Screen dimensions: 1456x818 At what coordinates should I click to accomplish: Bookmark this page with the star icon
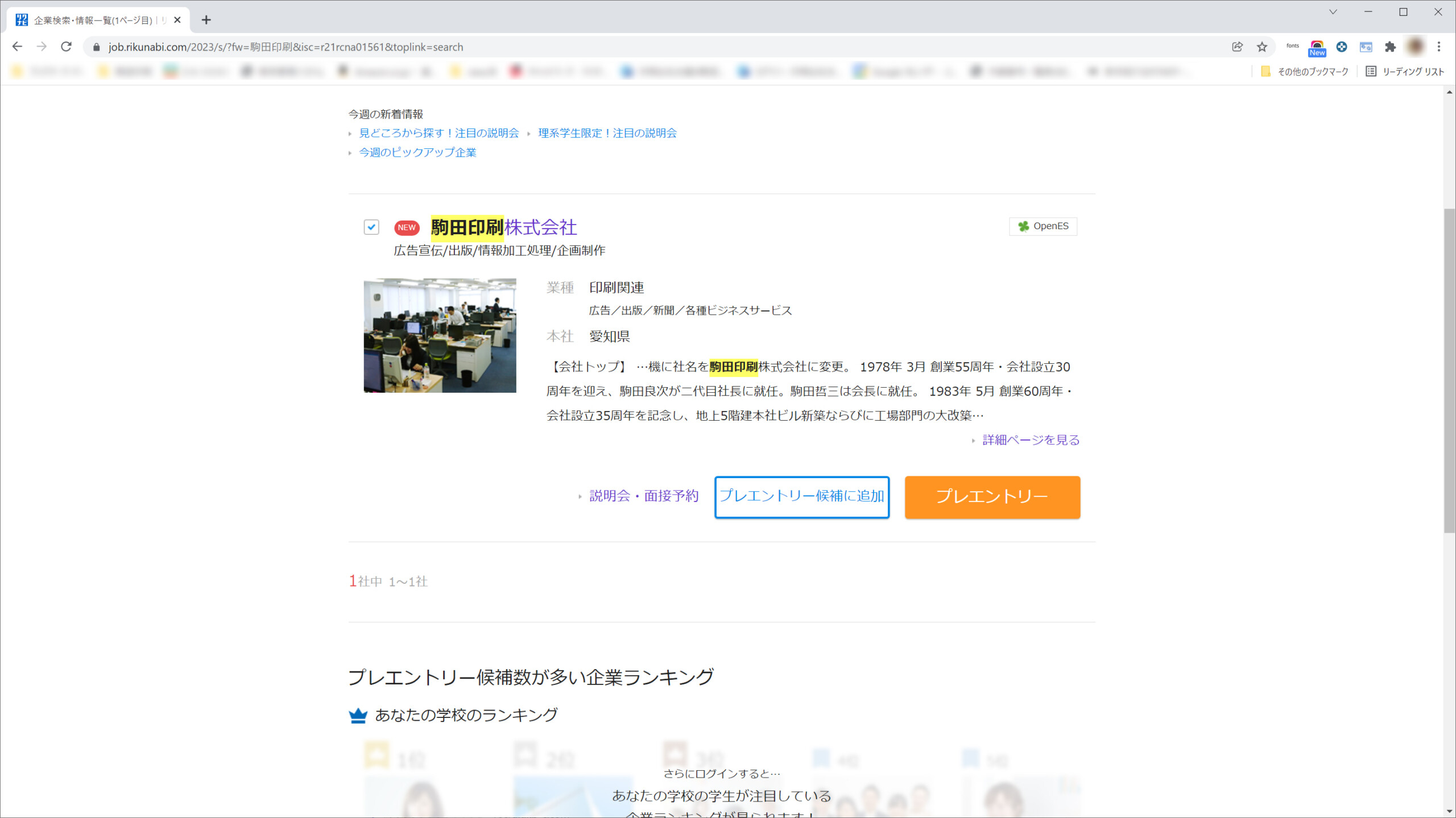[x=1262, y=47]
